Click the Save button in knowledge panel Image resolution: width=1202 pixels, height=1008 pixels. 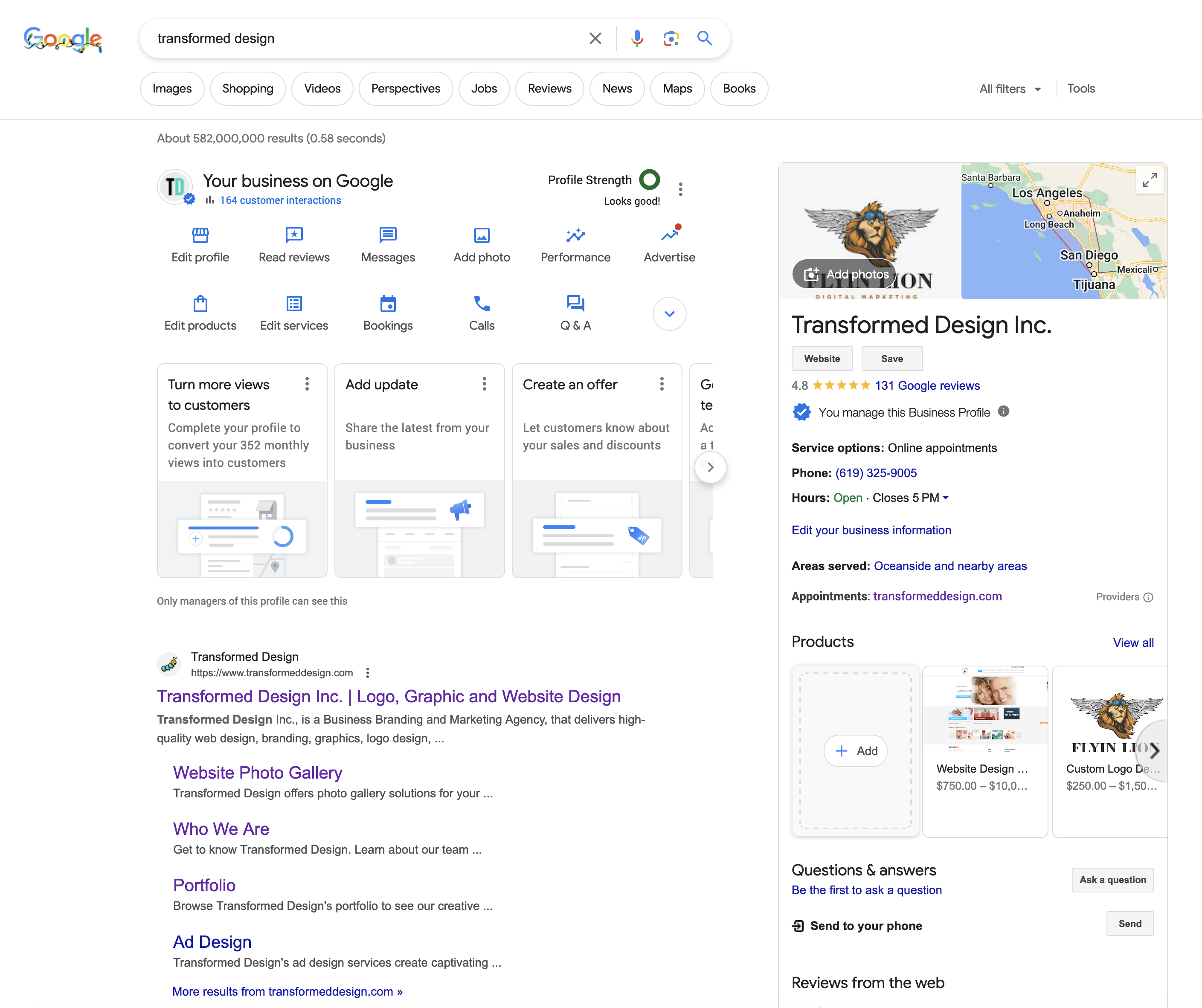892,359
